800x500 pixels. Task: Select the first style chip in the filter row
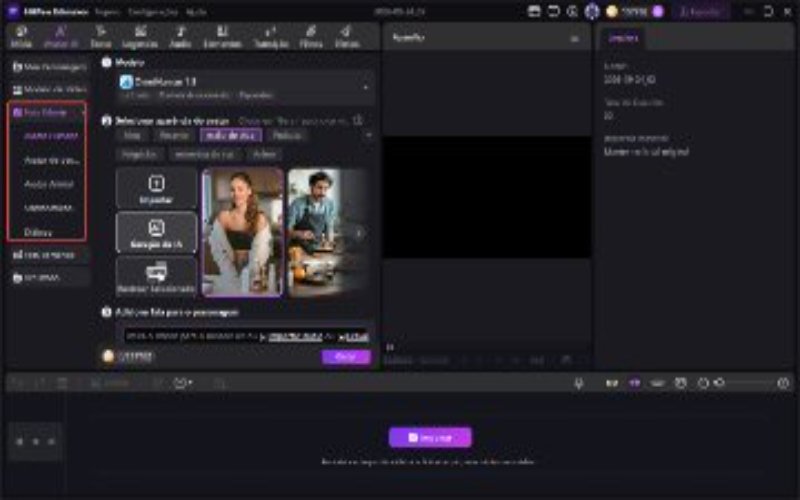132,135
